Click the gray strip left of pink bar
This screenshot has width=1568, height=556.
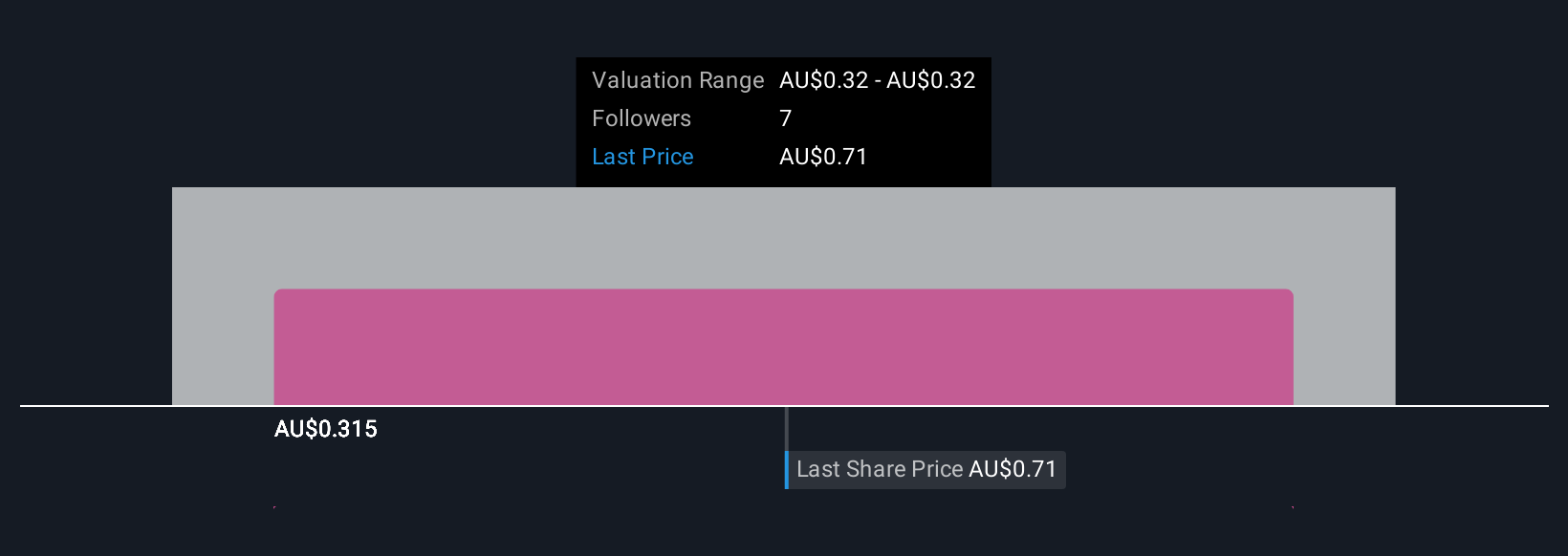[x=223, y=347]
